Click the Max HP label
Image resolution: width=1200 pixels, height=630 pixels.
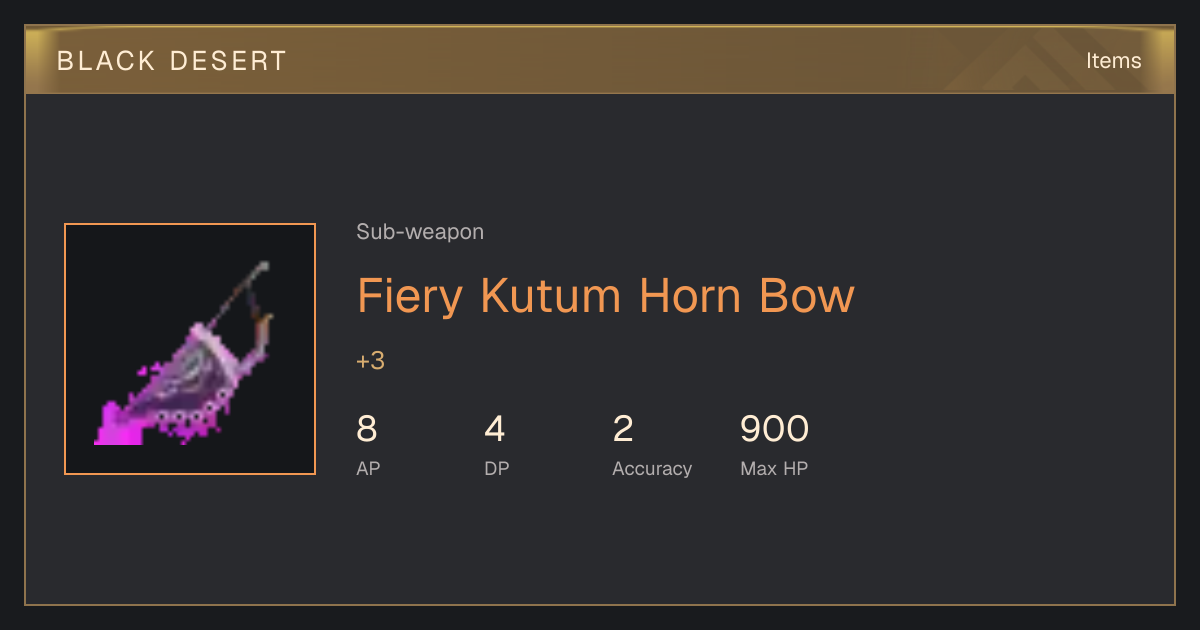tap(774, 468)
